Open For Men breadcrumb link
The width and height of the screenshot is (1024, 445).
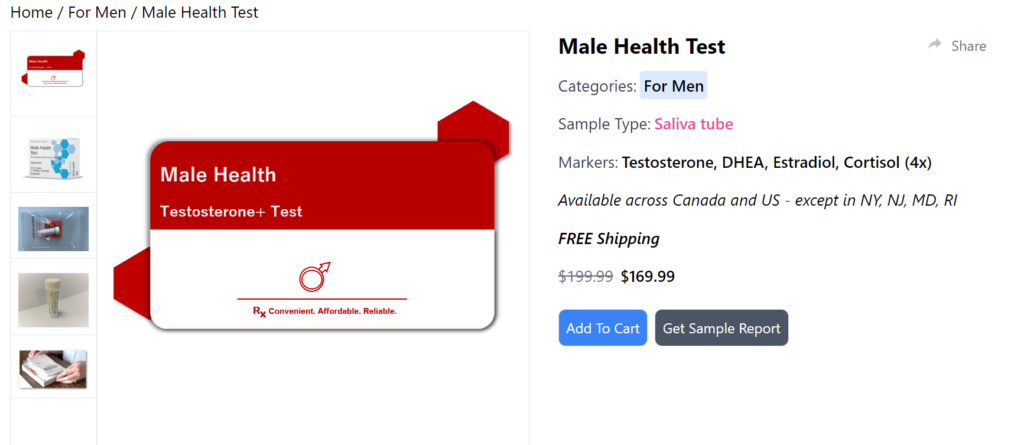pos(97,12)
